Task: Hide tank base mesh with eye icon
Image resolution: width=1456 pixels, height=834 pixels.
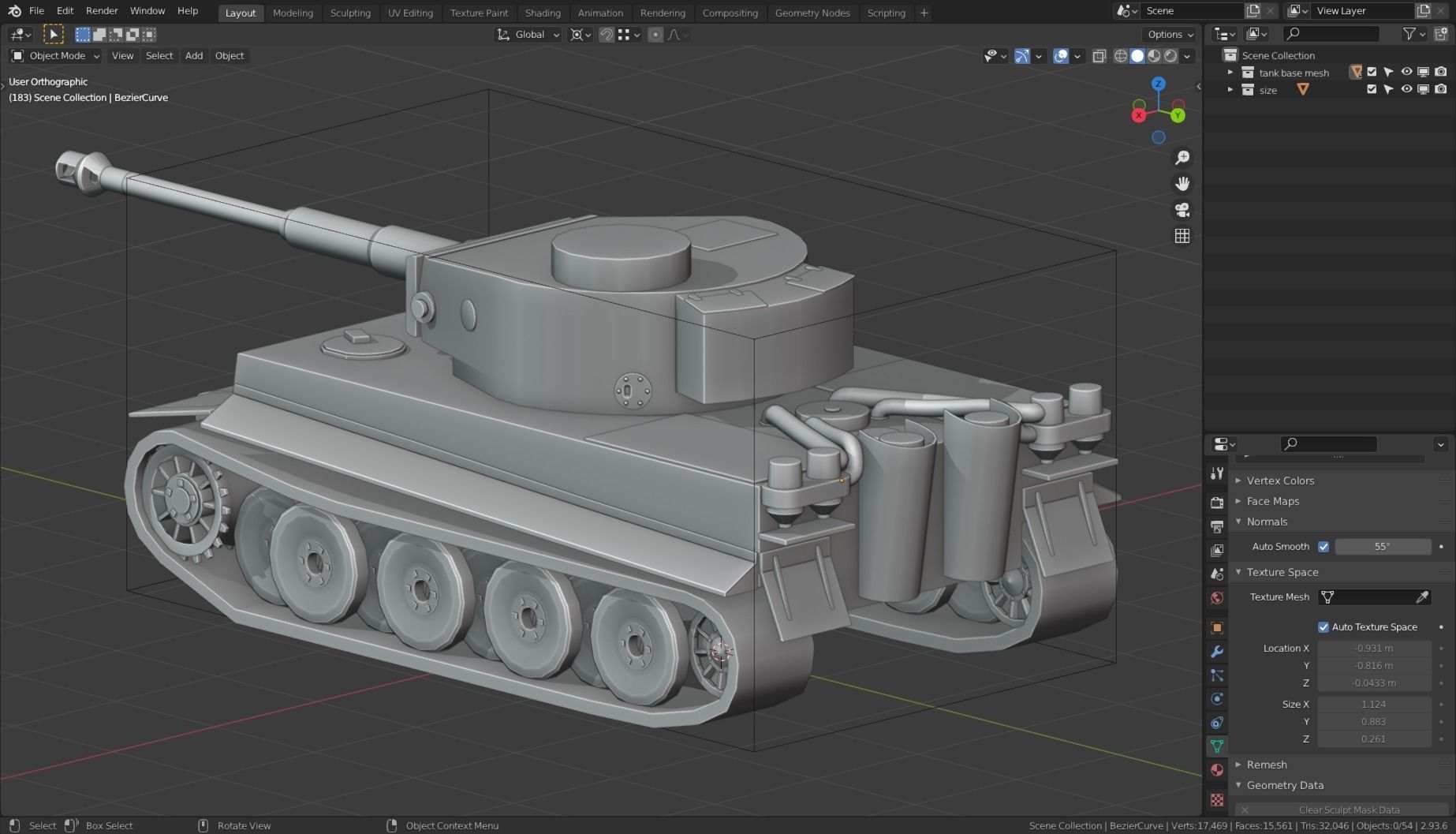Action: pyautogui.click(x=1406, y=72)
